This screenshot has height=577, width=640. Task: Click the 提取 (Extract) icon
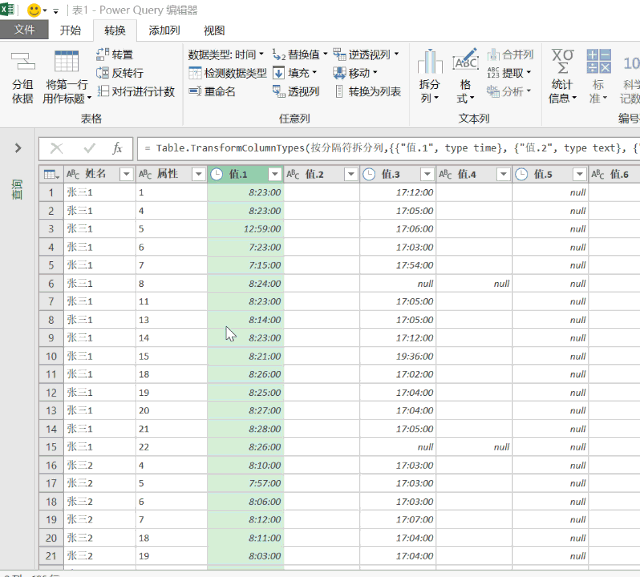(x=493, y=73)
